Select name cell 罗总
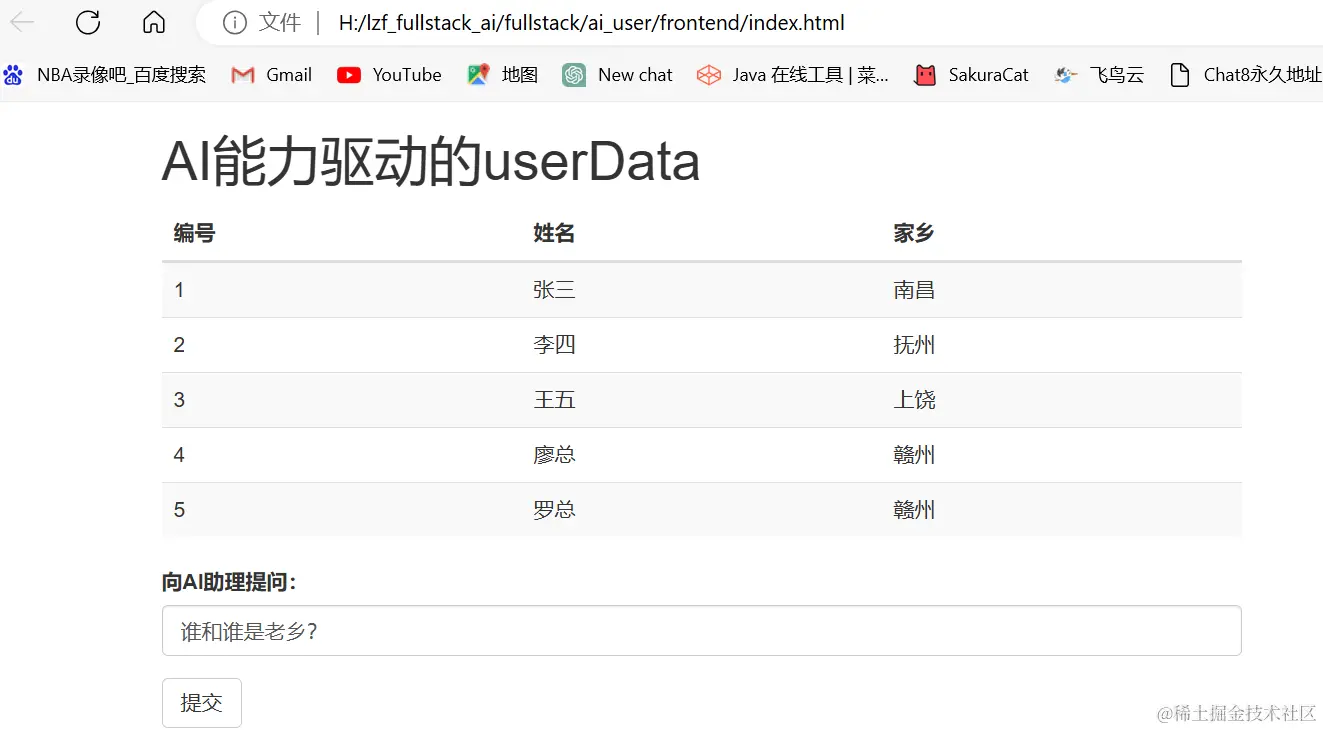The image size is (1323, 730). pos(554,510)
